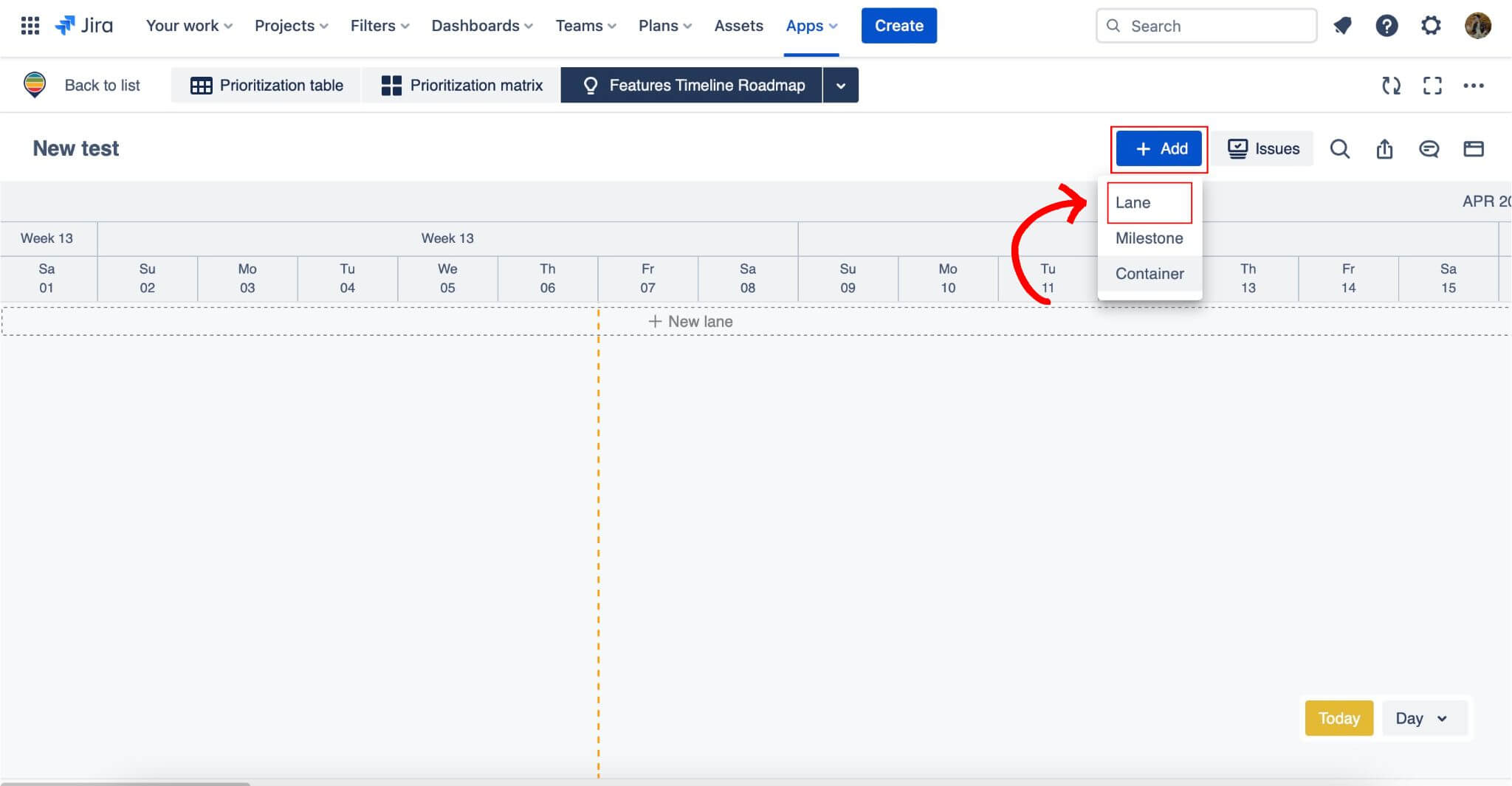This screenshot has width=1512, height=786.
Task: Open the comments speech bubble icon
Action: click(1429, 149)
